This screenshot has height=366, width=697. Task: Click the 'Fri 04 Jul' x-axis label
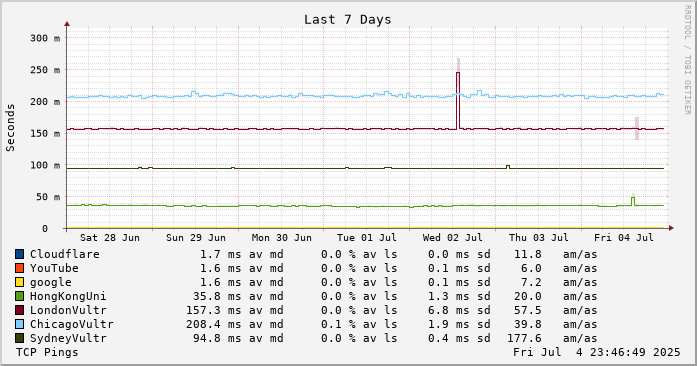click(624, 237)
